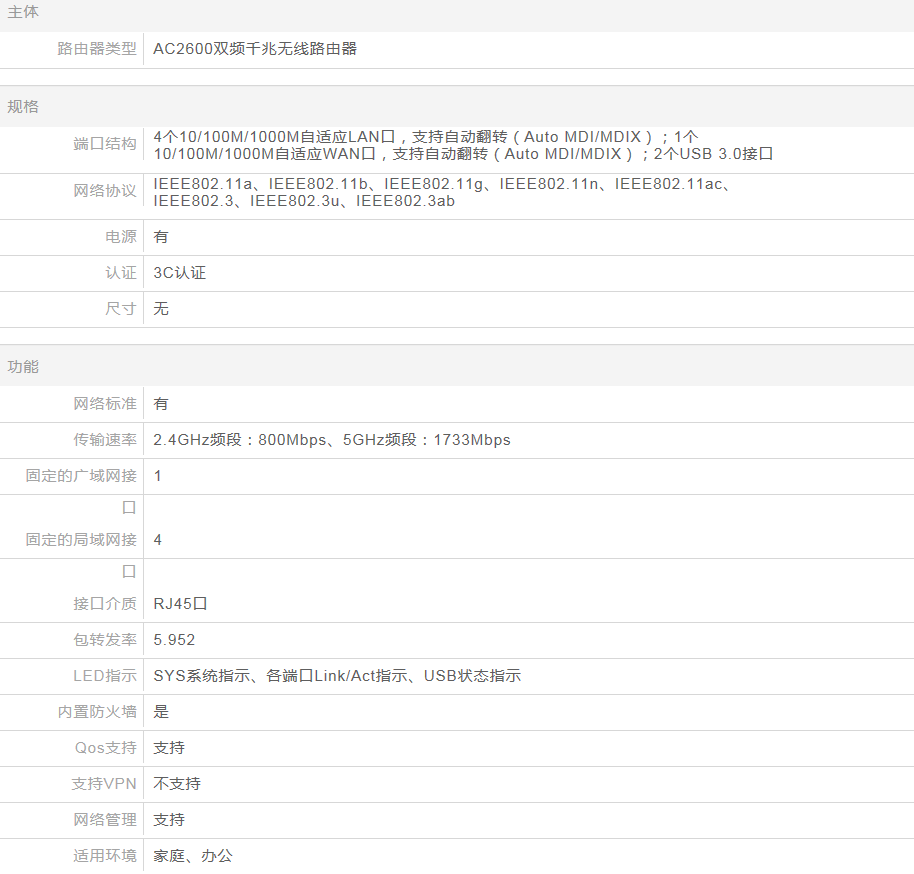Select the RJ45口 interface value
The height and width of the screenshot is (874, 914).
coord(180,604)
